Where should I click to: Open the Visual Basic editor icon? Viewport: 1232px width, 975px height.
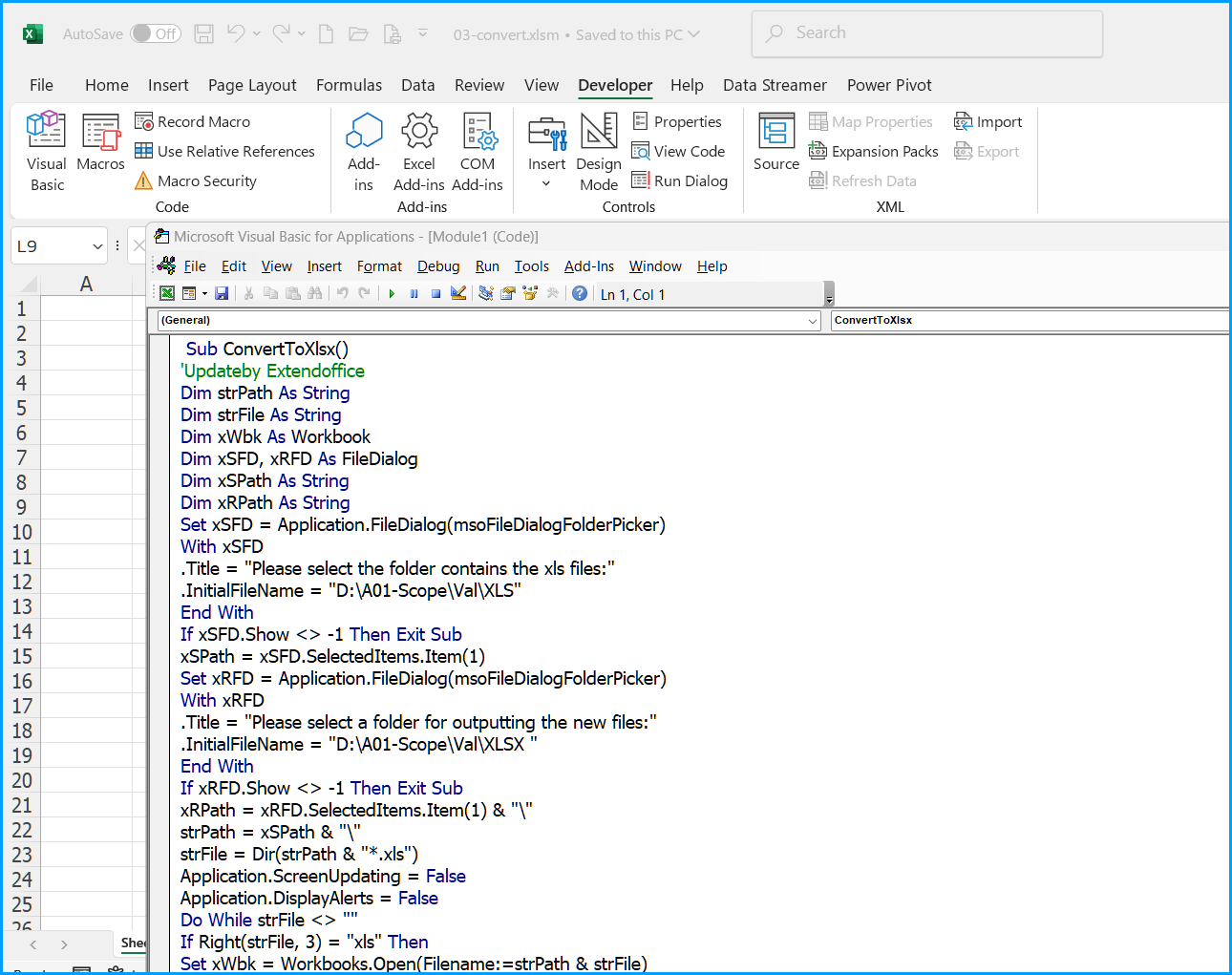coord(46,145)
